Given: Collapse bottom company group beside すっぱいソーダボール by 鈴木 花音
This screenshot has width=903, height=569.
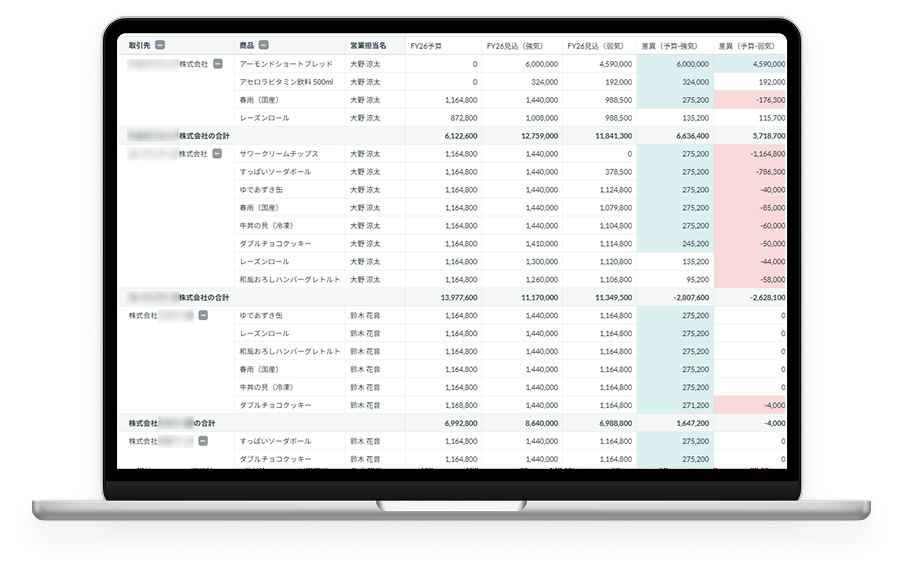Looking at the screenshot, I should [203, 441].
